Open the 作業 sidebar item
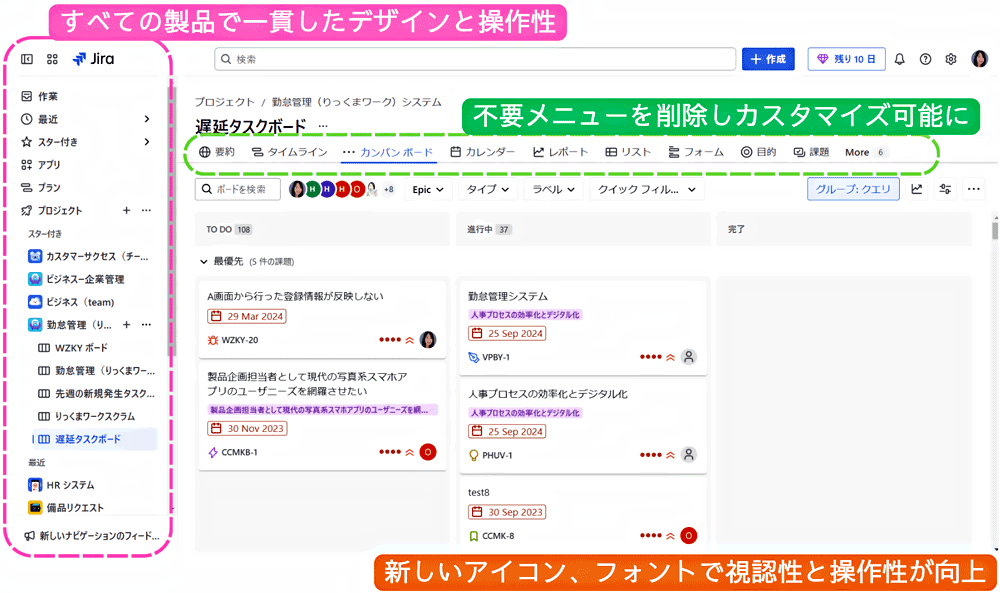 coord(40,96)
